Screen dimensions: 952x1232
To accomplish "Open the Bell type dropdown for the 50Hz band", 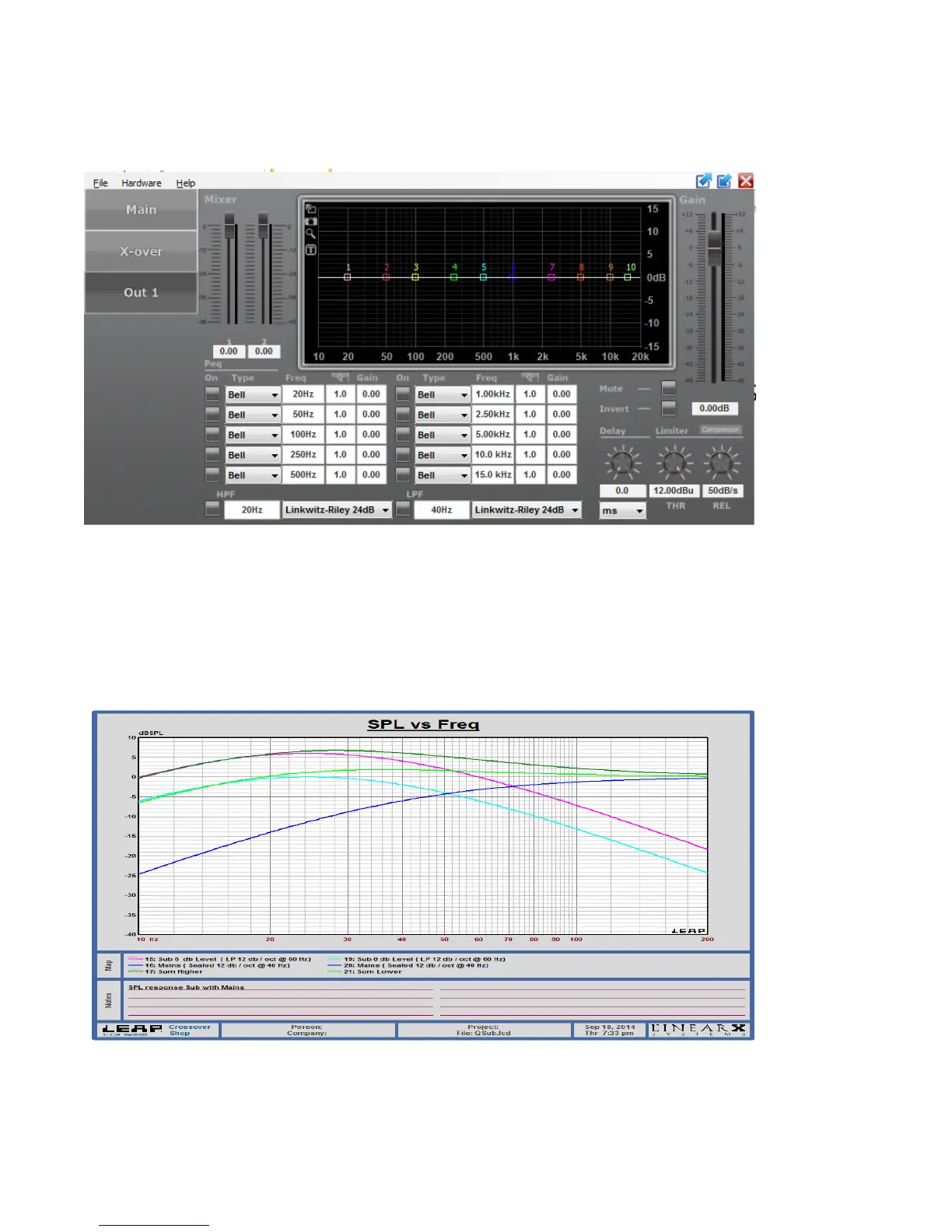I will pyautogui.click(x=253, y=415).
